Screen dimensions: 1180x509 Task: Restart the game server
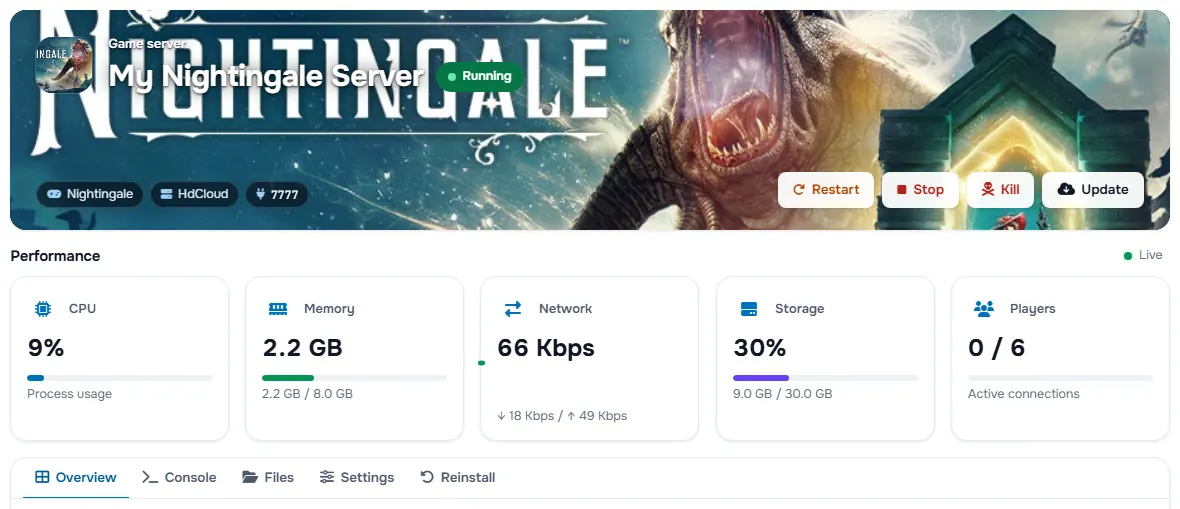(826, 190)
